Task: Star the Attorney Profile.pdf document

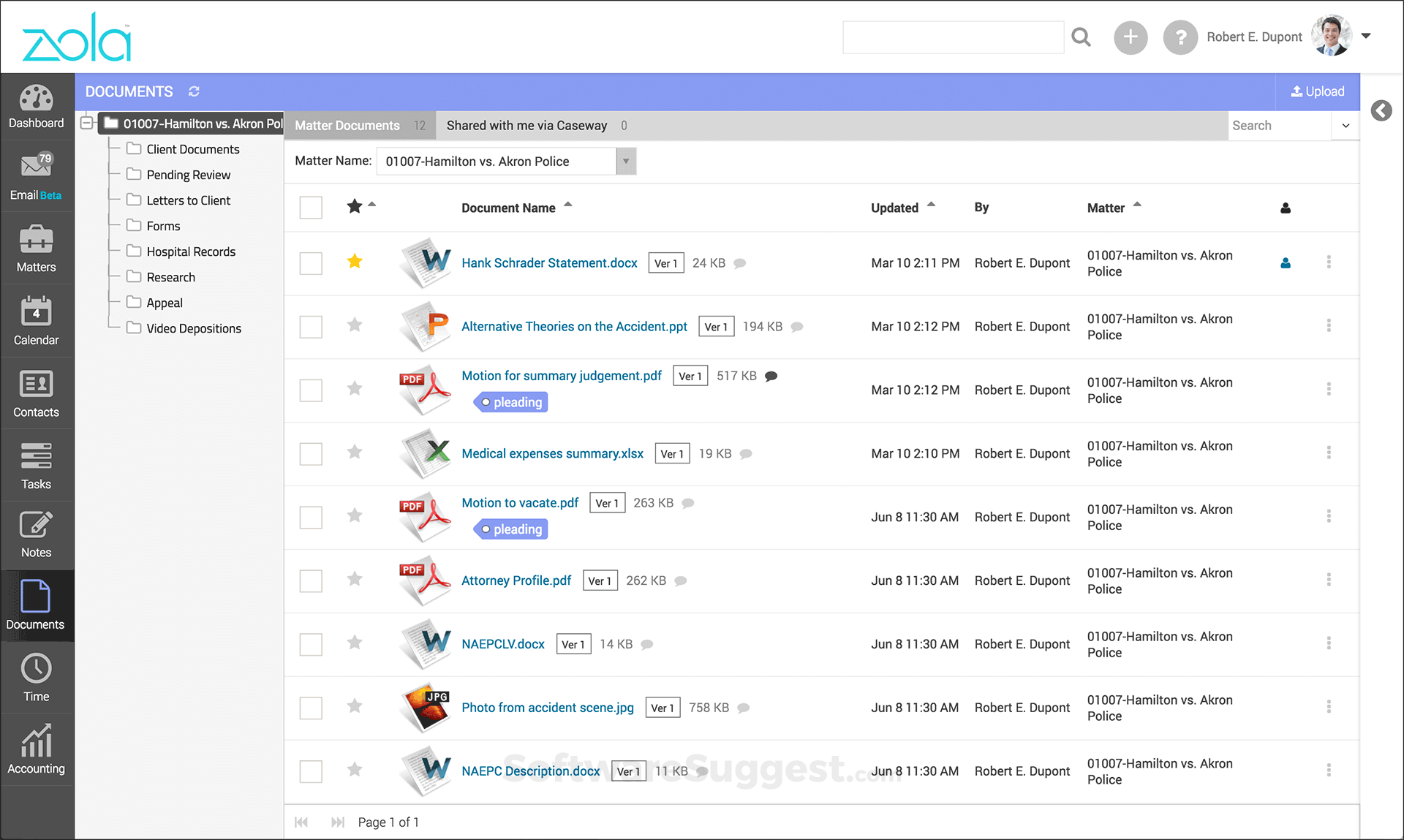Action: click(x=355, y=580)
